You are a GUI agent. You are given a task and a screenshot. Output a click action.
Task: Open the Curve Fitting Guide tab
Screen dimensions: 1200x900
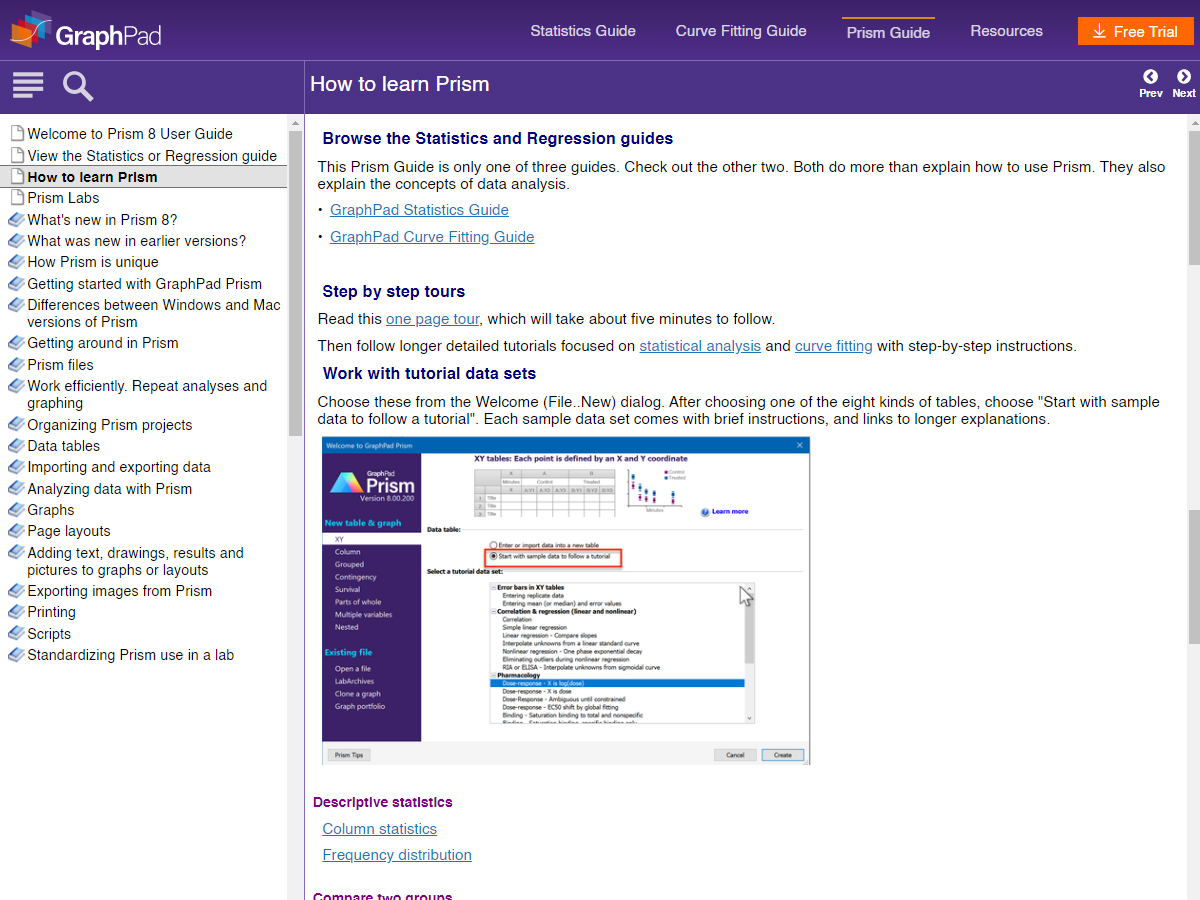(x=740, y=31)
